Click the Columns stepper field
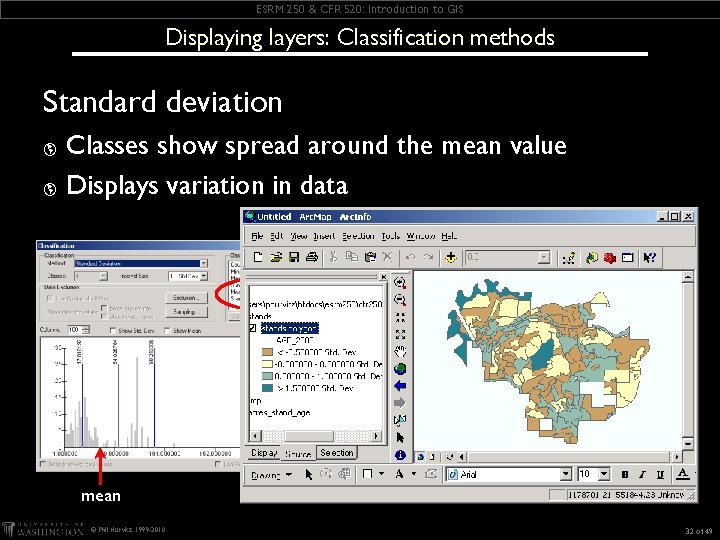Viewport: 720px width, 540px height. 79,330
